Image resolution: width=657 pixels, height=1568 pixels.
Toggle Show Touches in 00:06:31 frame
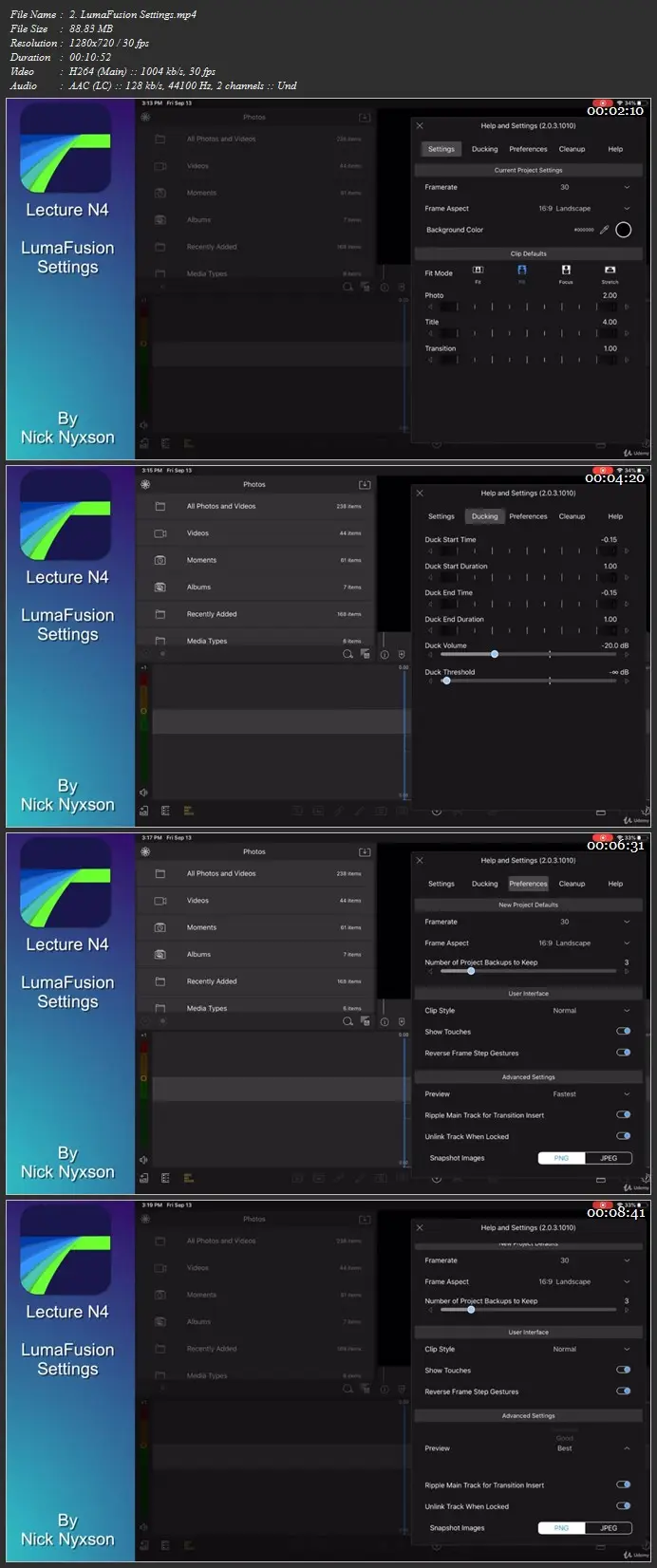[x=624, y=1031]
